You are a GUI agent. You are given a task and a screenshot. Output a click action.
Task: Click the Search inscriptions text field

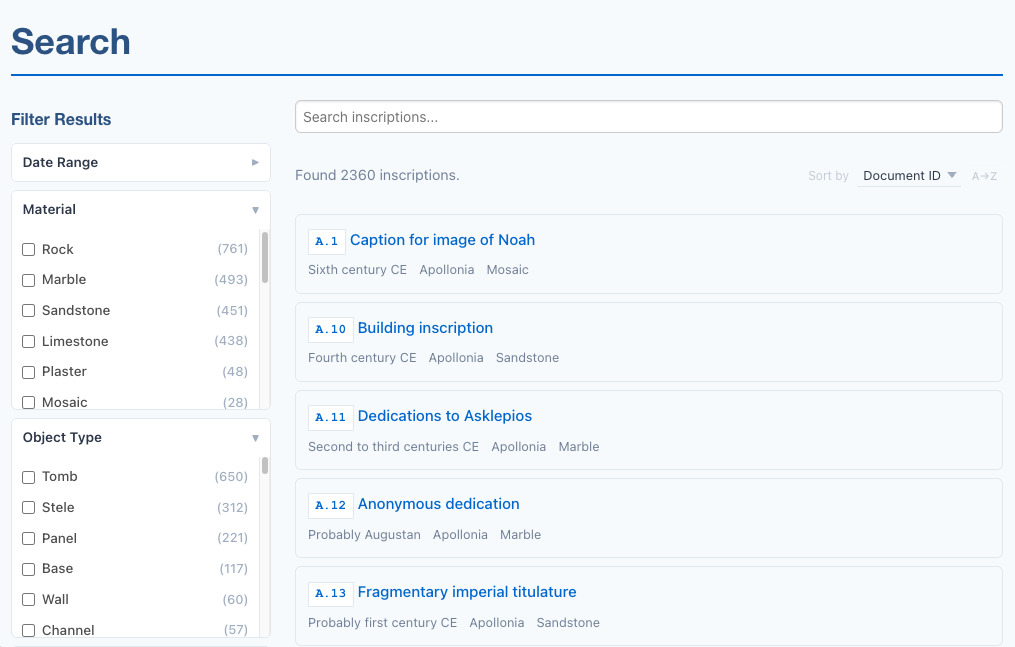(648, 117)
